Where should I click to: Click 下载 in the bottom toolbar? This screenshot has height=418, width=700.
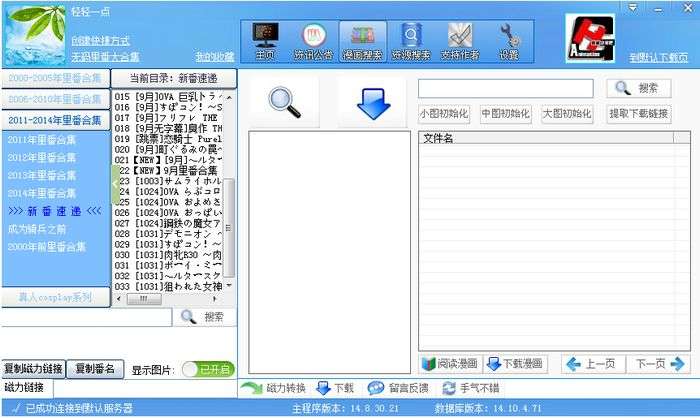tap(335, 388)
